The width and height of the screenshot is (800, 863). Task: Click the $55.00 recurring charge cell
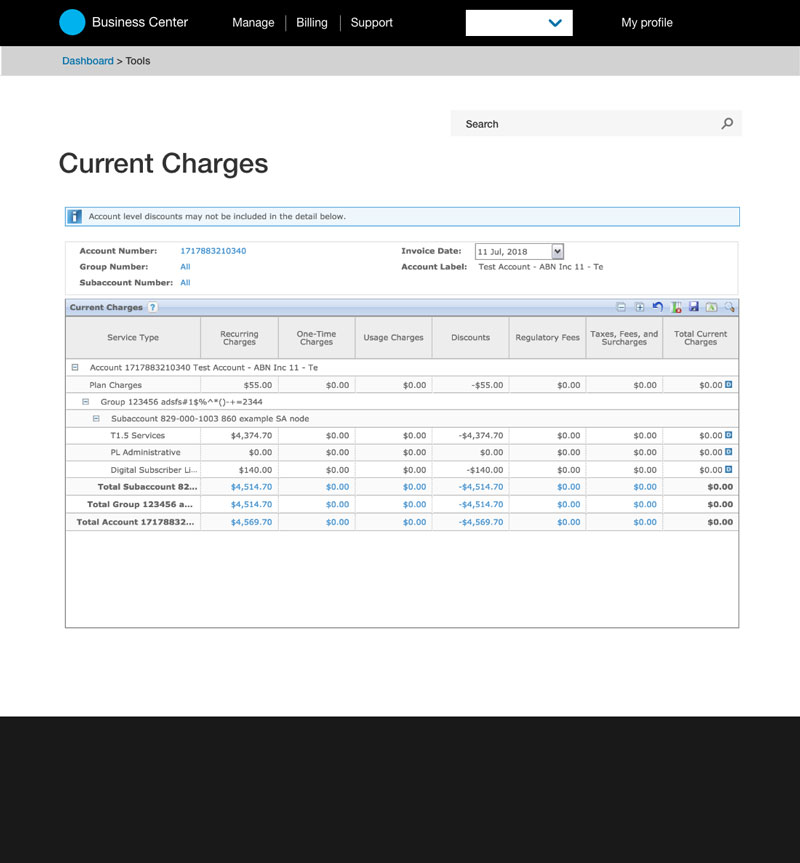[257, 385]
